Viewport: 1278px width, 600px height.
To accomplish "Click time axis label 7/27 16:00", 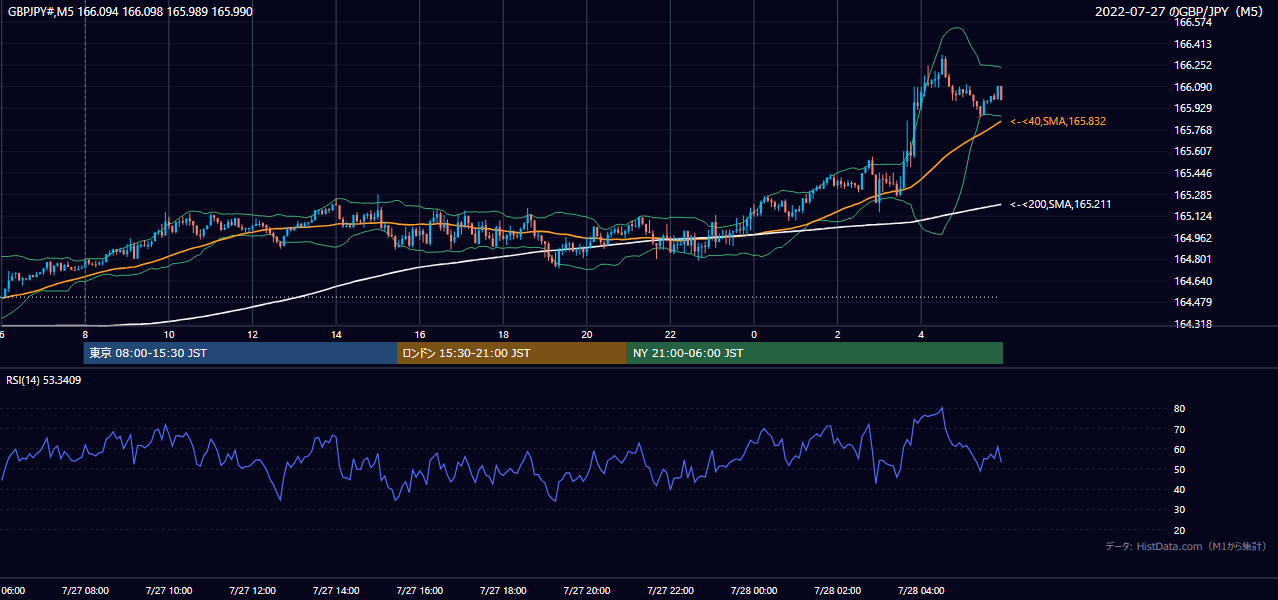I will tap(419, 591).
